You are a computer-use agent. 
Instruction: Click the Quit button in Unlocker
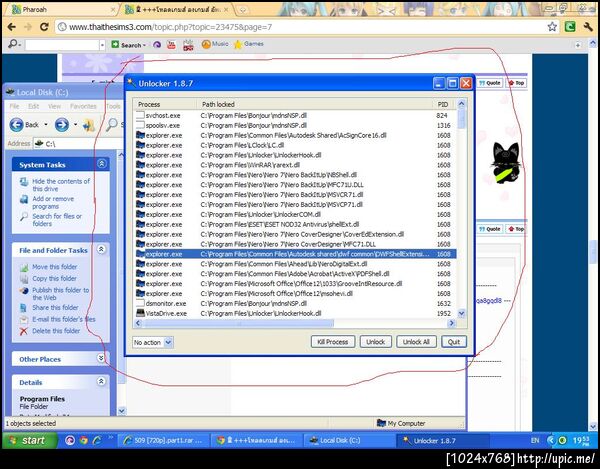[x=454, y=342]
